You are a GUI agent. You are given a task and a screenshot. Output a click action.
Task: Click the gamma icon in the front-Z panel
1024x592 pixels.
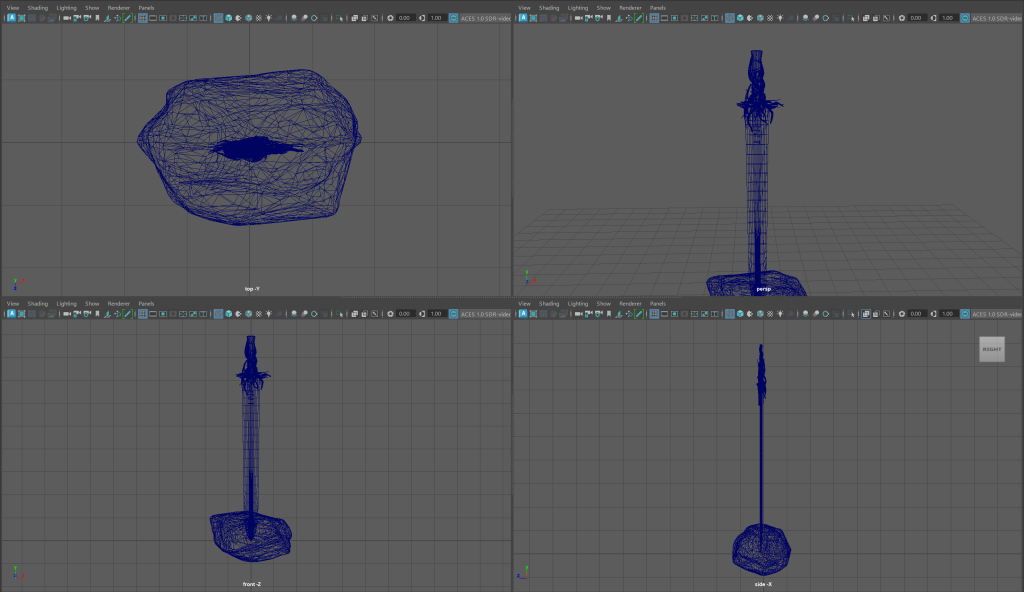[421, 313]
